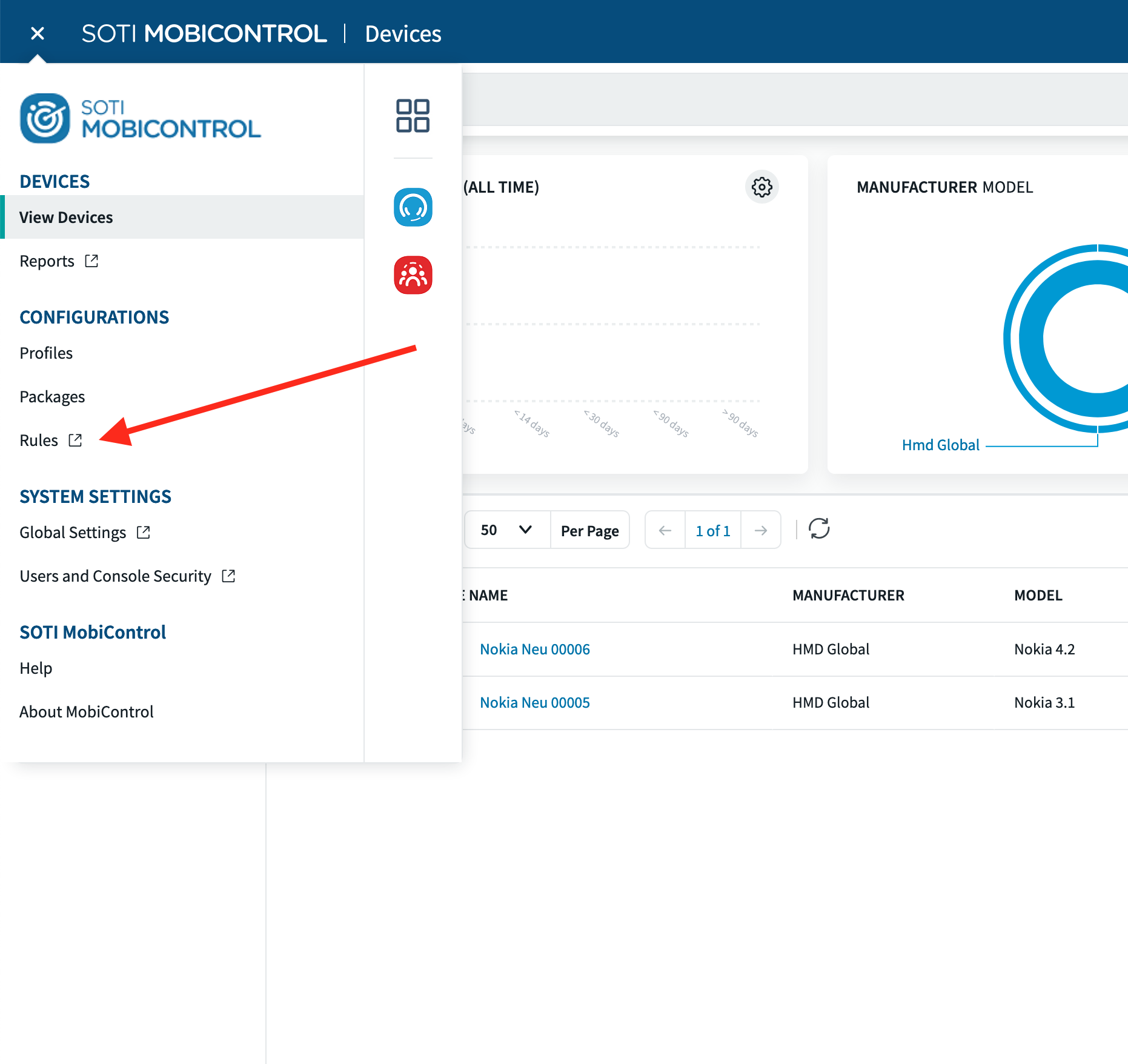Open the Nokia Neu 00005 device link
This screenshot has width=1128, height=1064.
534,703
